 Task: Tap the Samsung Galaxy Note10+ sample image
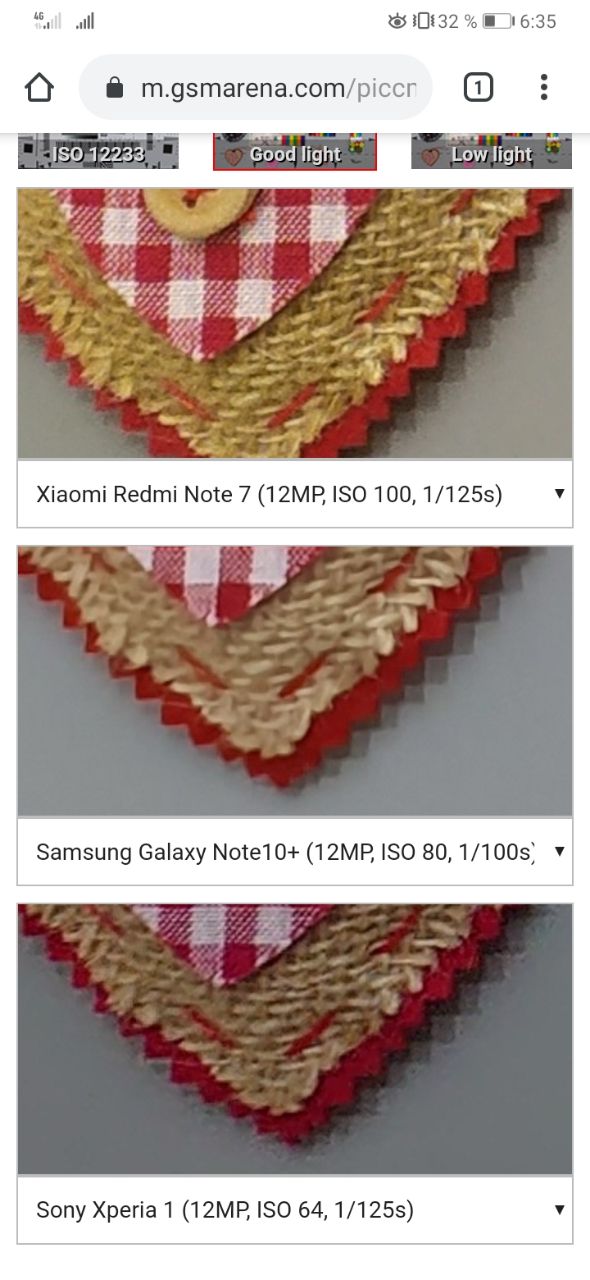295,681
